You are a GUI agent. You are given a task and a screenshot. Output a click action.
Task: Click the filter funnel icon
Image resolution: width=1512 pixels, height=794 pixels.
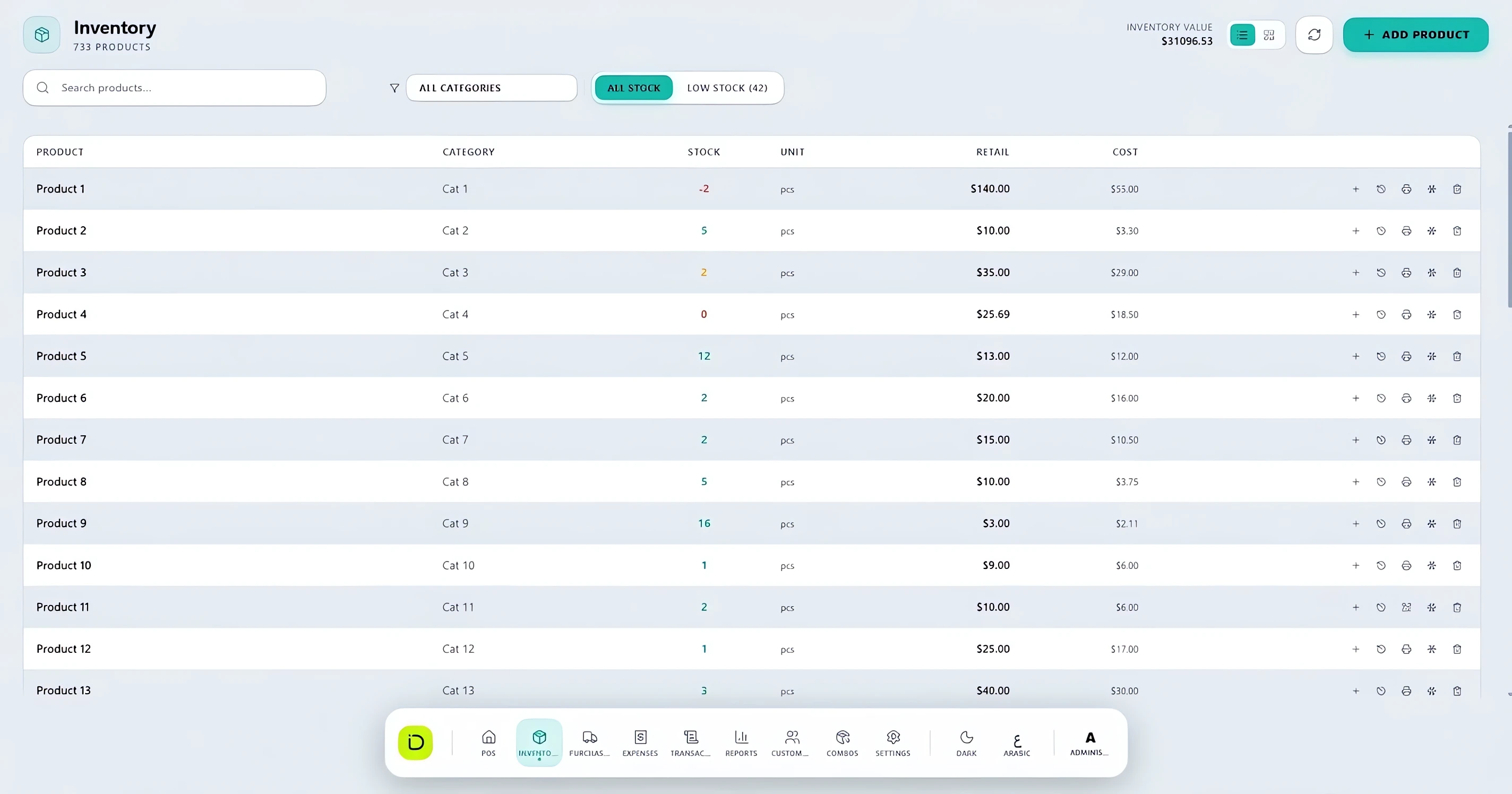click(x=394, y=88)
